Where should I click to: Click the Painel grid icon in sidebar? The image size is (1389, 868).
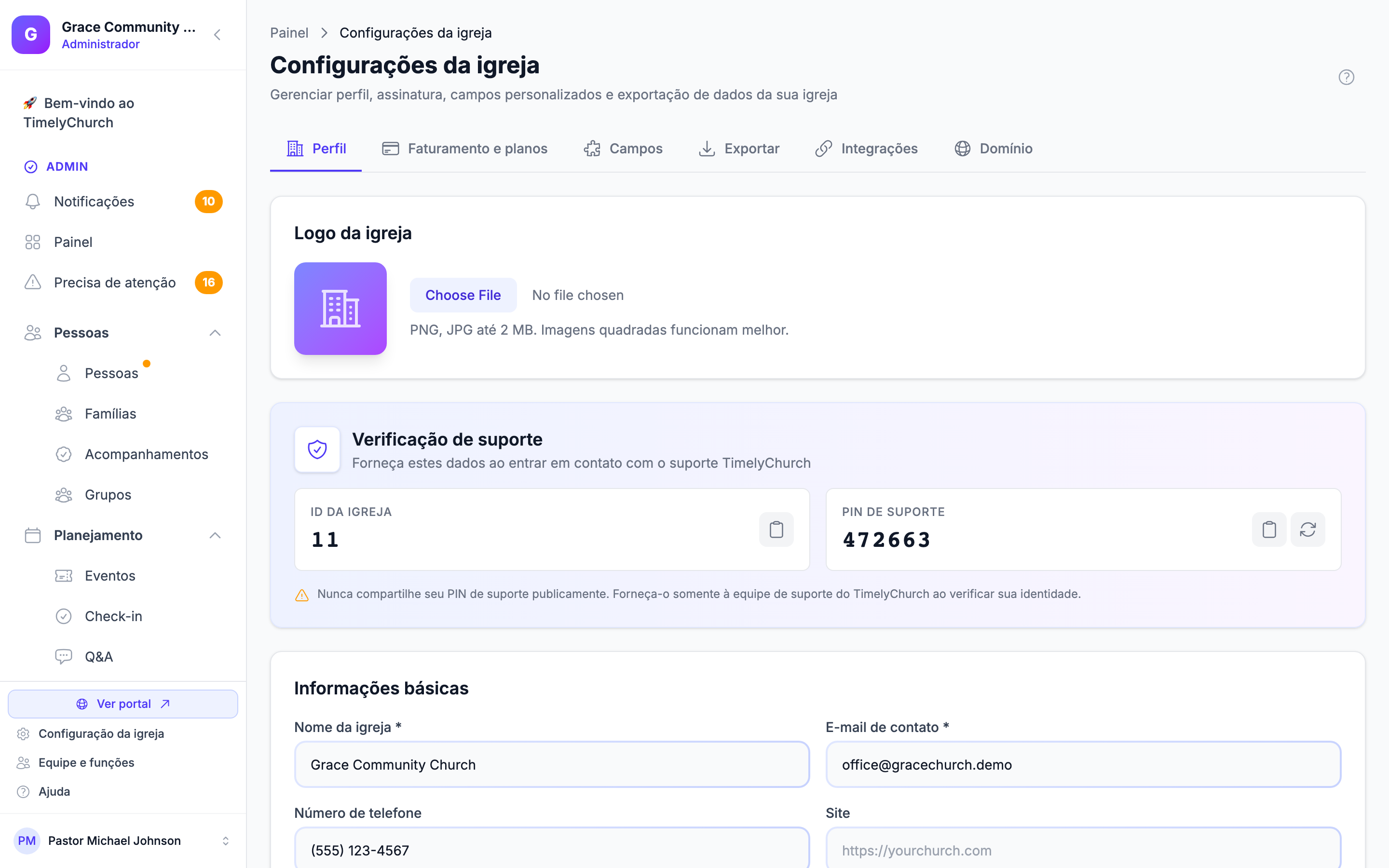33,242
